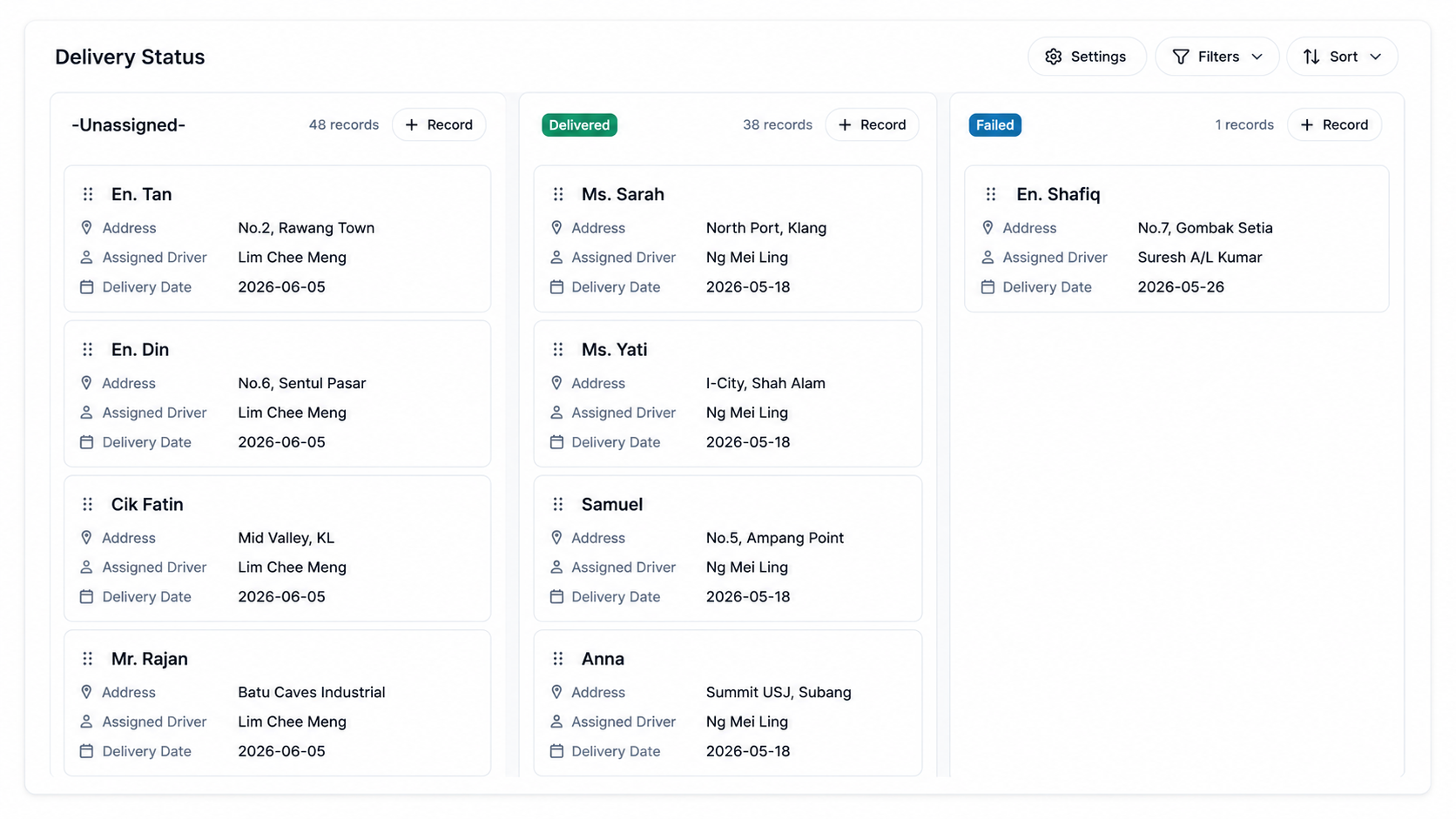Add a Record to Unassigned column
This screenshot has height=819, width=1456.
(439, 124)
